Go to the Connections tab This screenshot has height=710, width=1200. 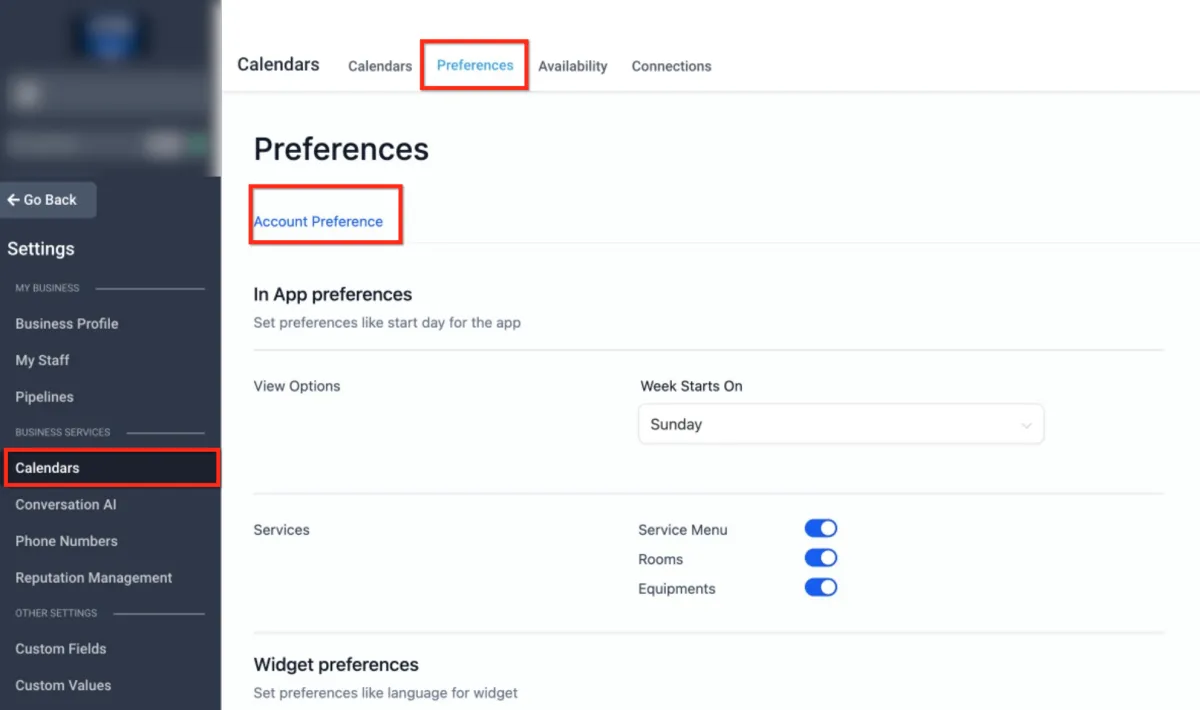(672, 66)
